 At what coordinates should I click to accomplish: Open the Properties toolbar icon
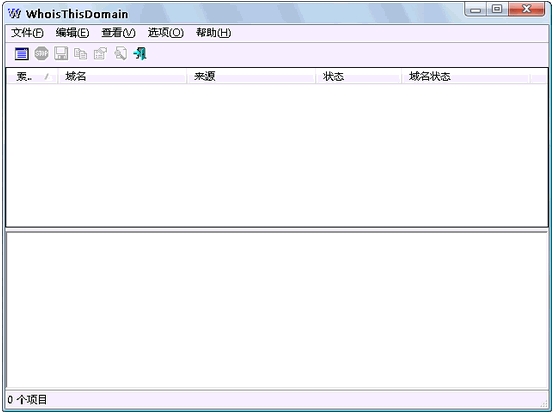click(101, 54)
